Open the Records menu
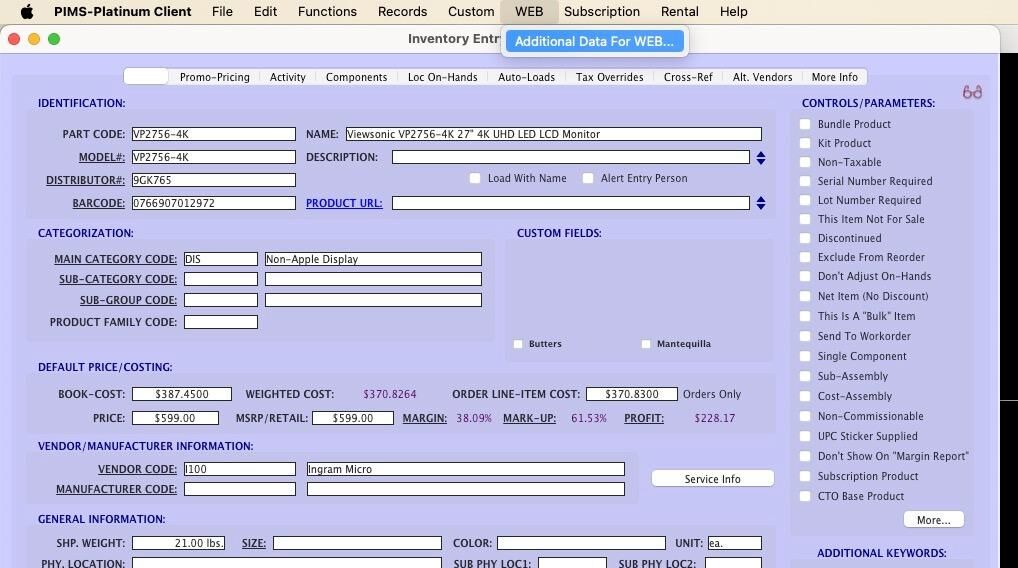 [403, 12]
